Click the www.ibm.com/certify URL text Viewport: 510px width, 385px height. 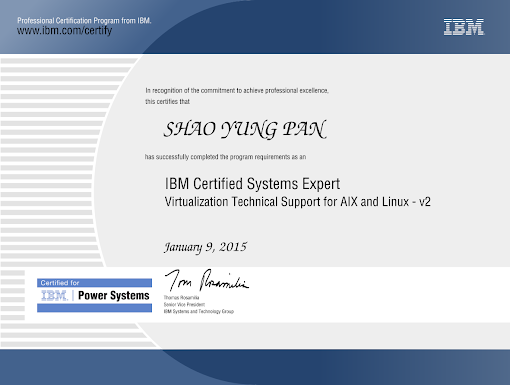point(65,31)
